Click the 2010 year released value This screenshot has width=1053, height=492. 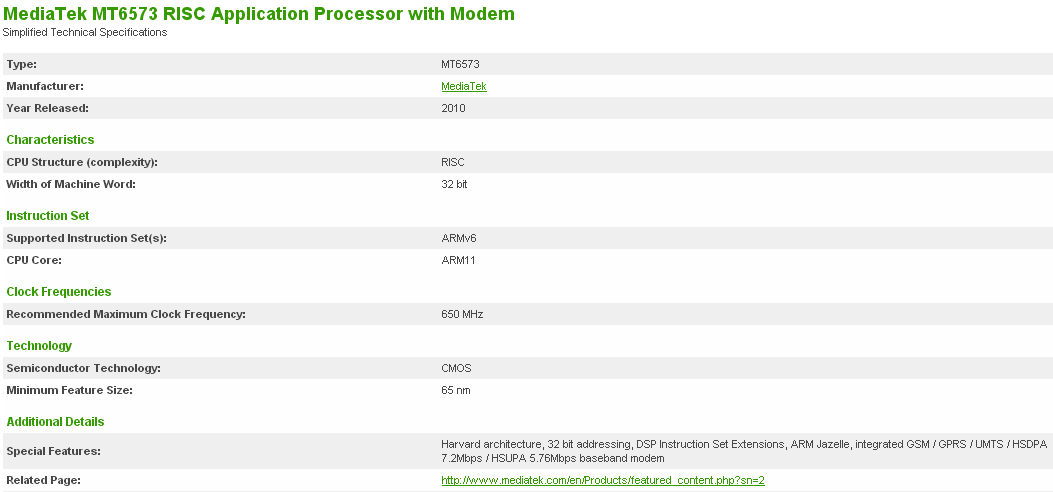pos(453,108)
